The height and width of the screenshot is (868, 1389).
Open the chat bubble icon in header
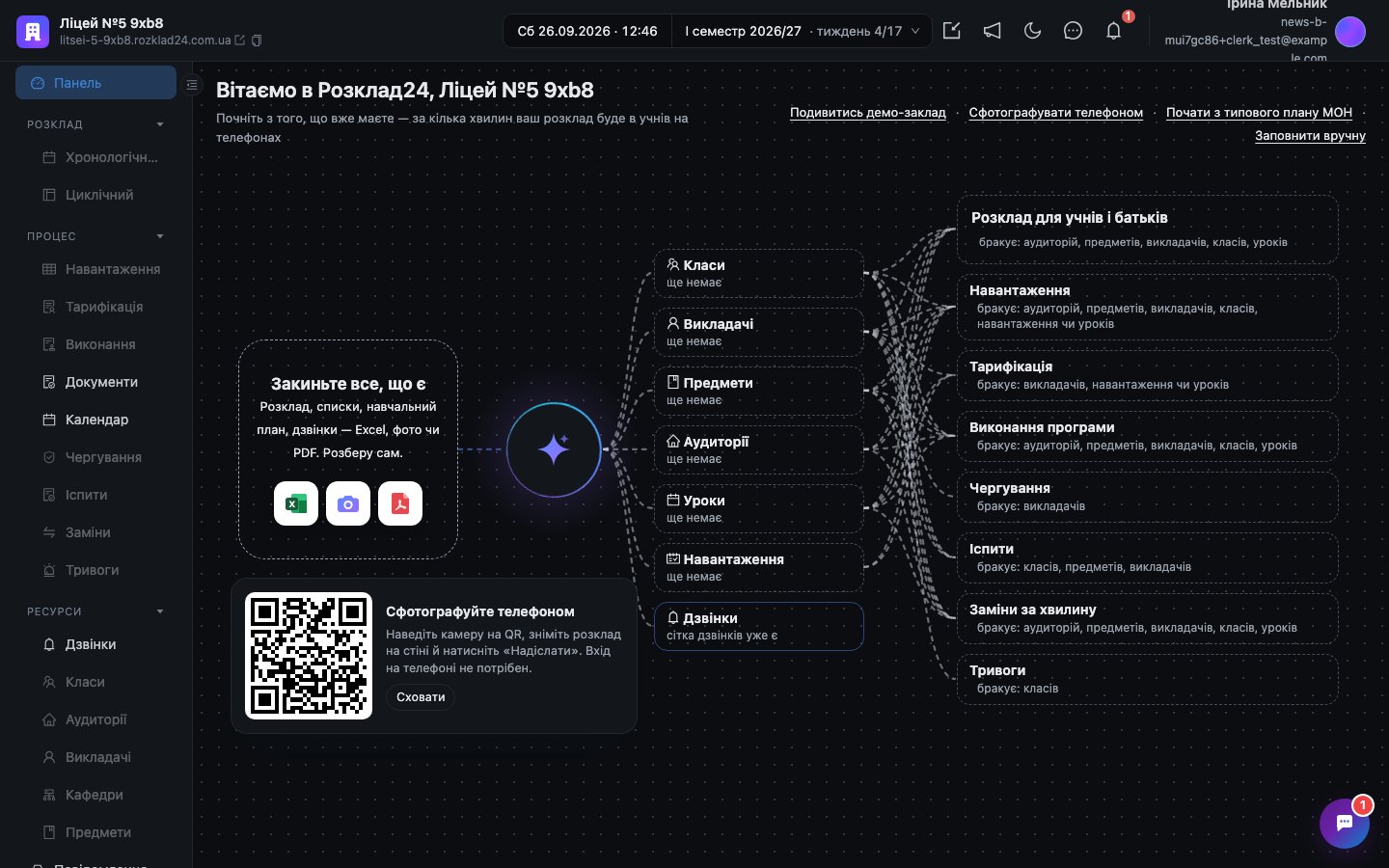tap(1073, 31)
